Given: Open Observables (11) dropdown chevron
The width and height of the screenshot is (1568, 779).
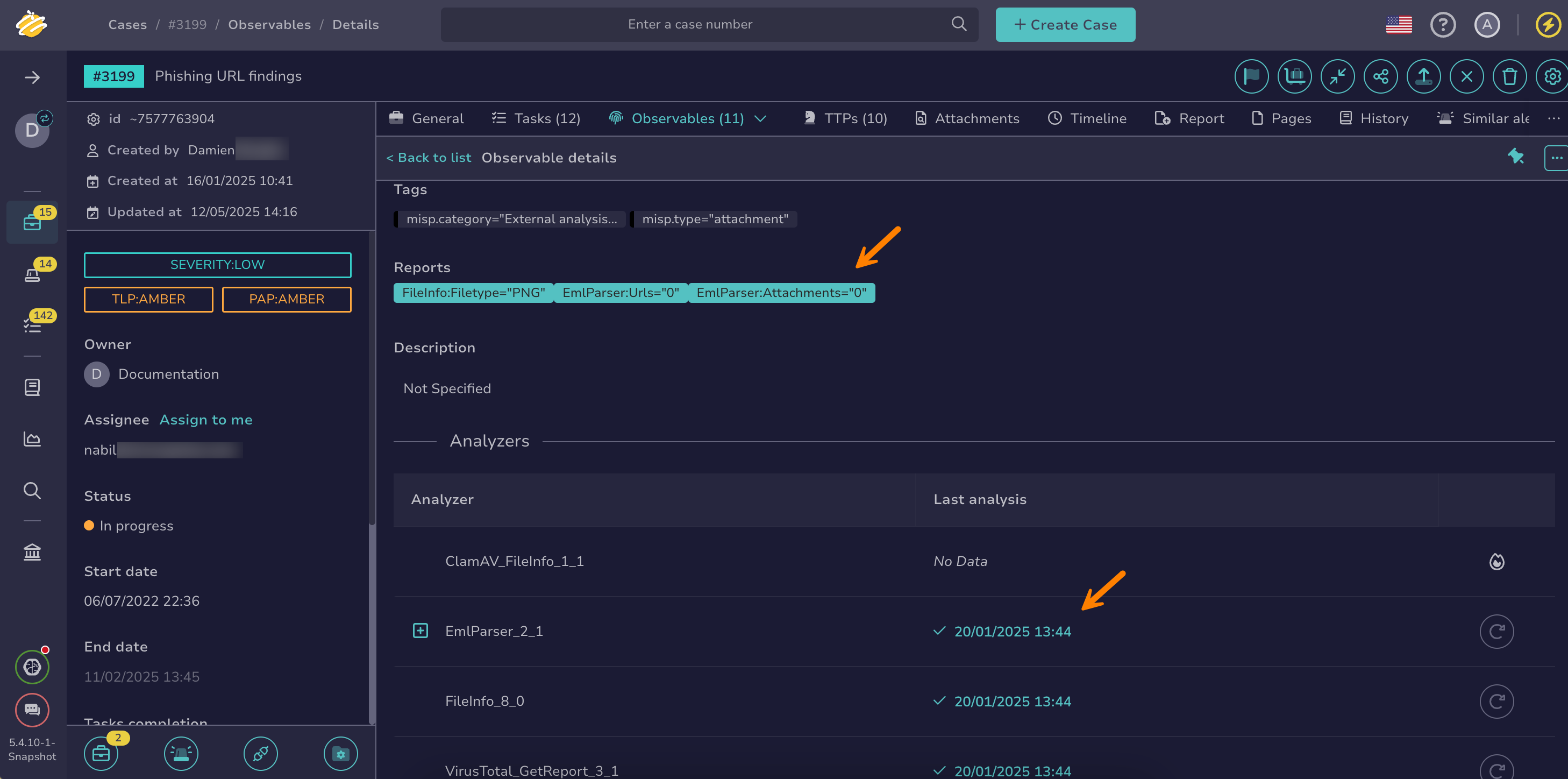Looking at the screenshot, I should [760, 118].
